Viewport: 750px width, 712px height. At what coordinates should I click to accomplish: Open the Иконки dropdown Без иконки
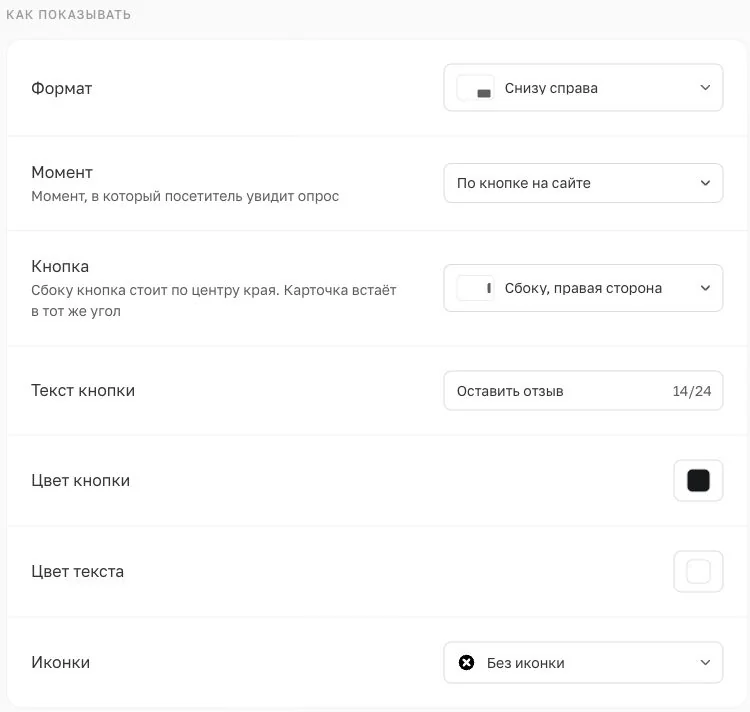pyautogui.click(x=583, y=662)
